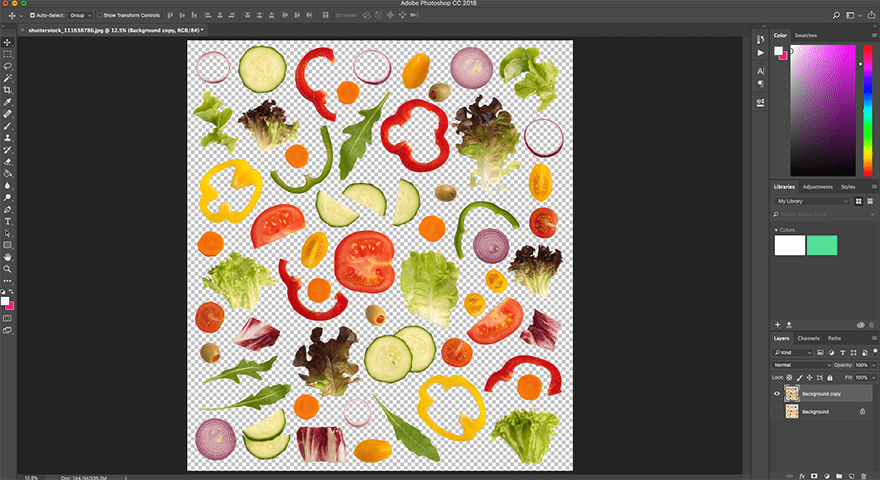Select the Background layer thumbnail
880x480 pixels.
point(792,411)
